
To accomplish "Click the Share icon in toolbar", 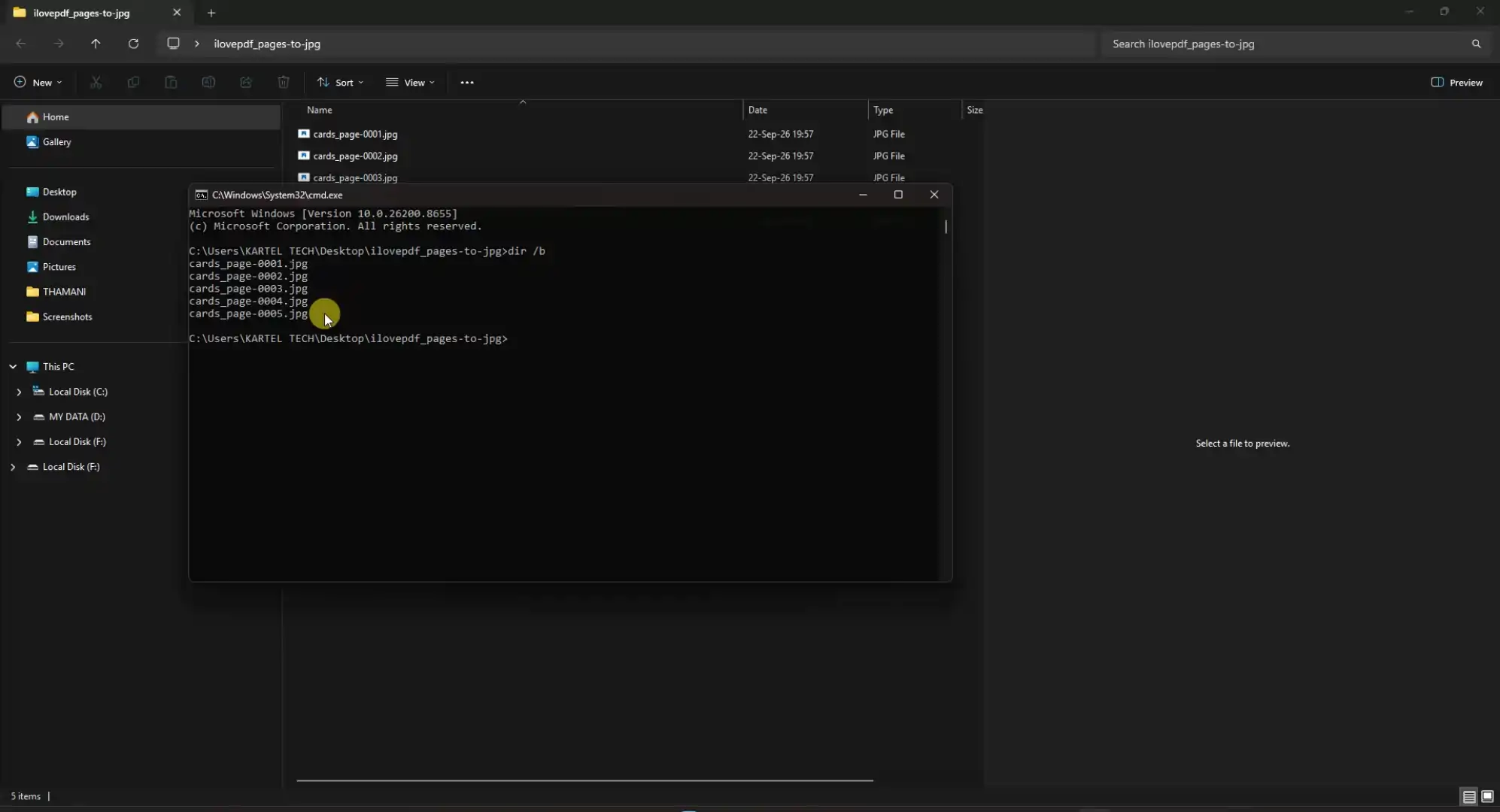I will point(246,83).
